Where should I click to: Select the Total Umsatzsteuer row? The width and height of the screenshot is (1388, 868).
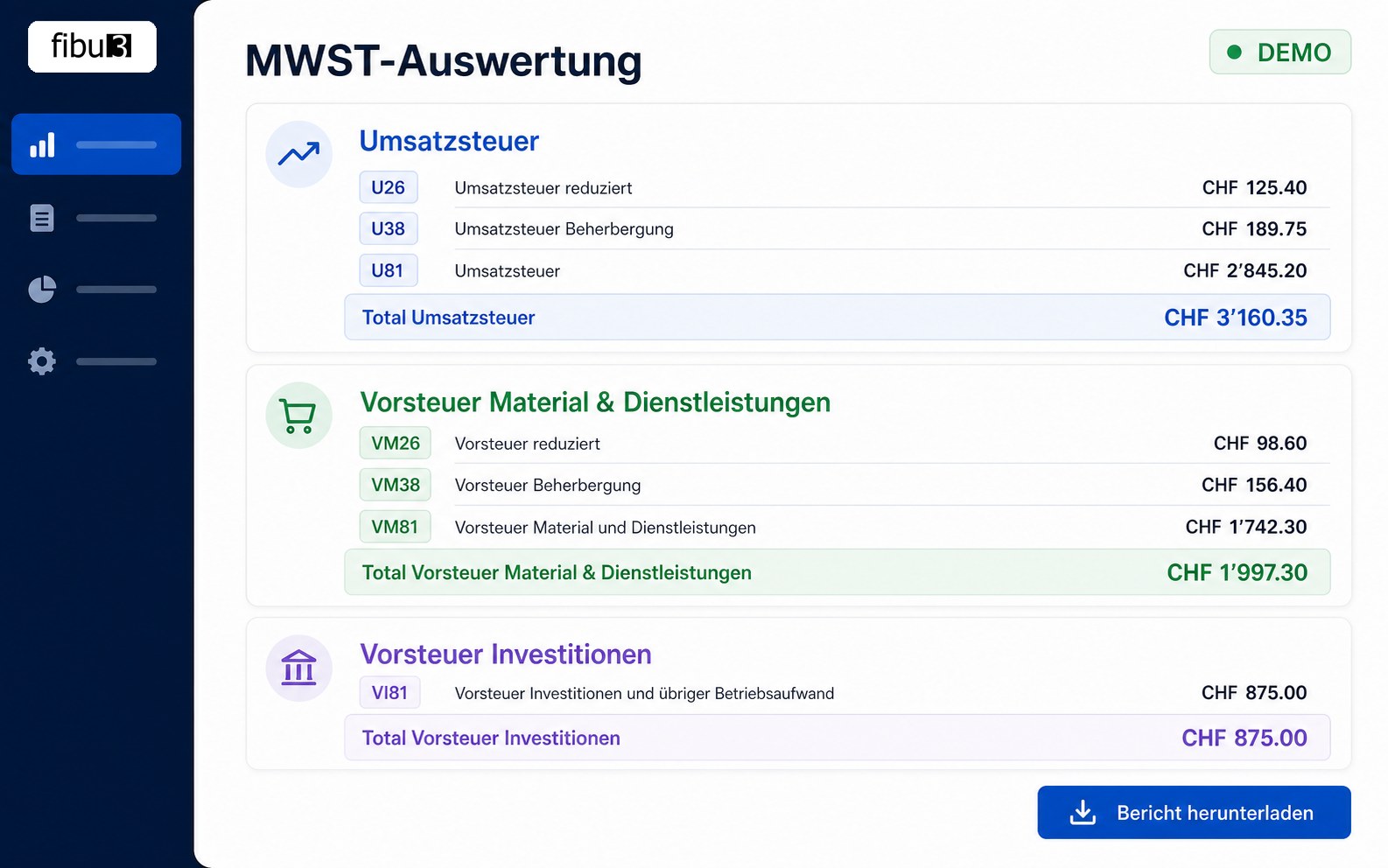838,318
